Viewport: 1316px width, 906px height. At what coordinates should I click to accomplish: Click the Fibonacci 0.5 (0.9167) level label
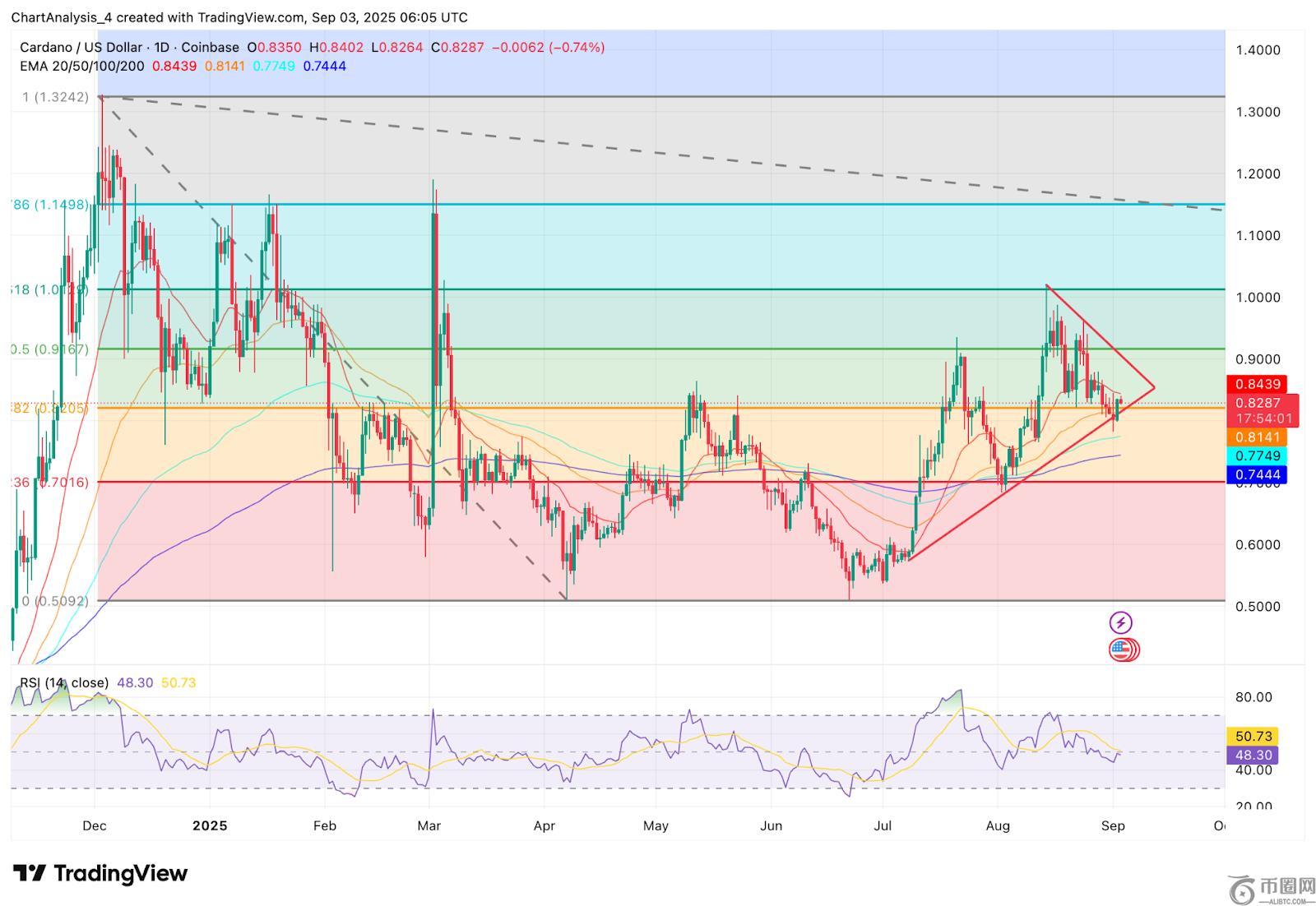[x=49, y=349]
